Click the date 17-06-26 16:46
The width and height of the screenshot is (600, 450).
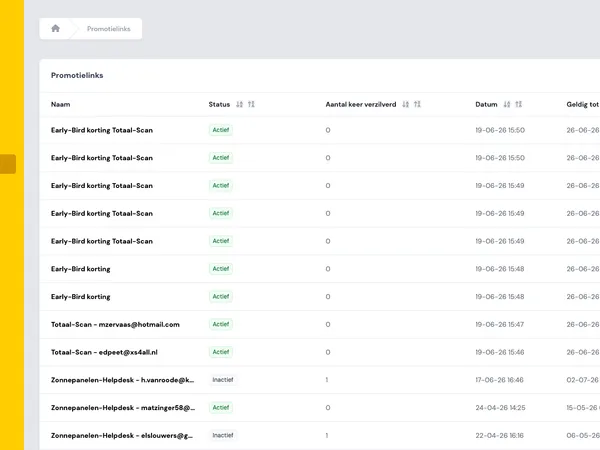click(499, 380)
